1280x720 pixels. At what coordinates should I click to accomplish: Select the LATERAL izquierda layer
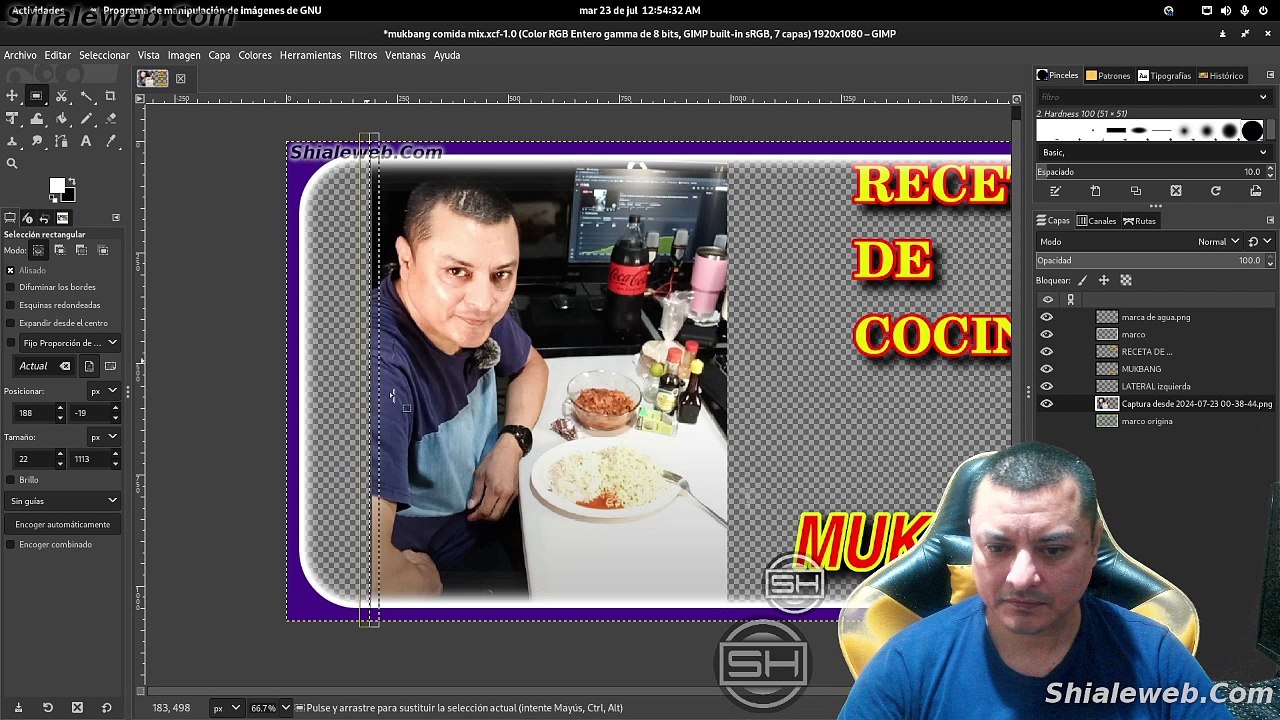click(1156, 386)
